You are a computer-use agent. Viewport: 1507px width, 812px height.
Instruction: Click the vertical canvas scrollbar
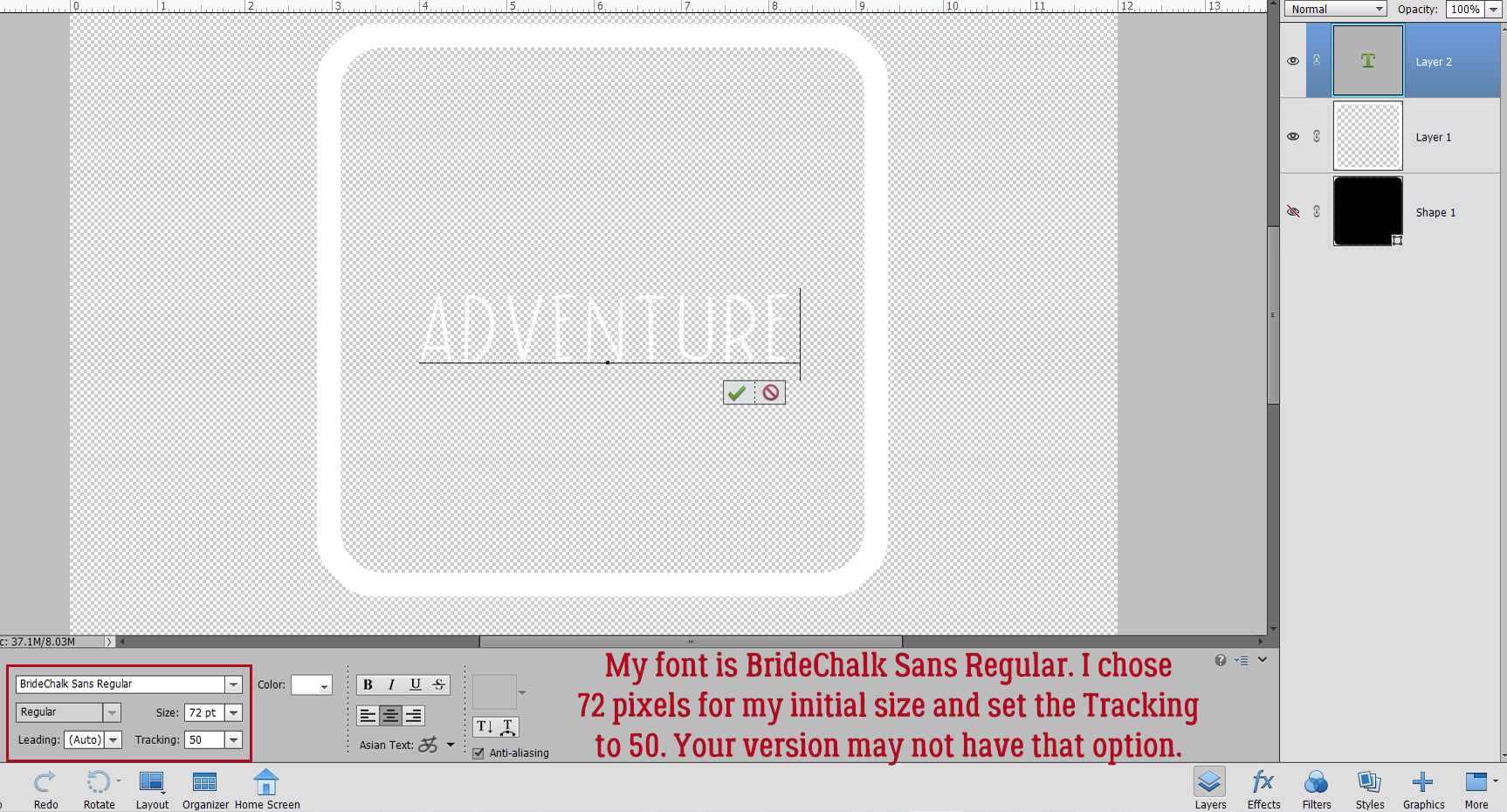1273,314
